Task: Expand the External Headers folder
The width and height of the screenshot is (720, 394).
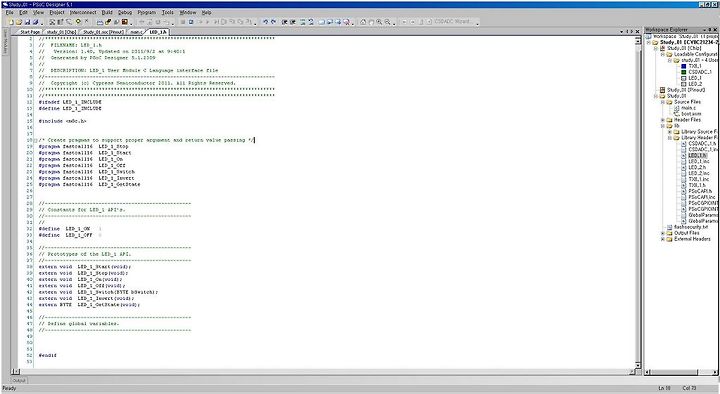Action: click(663, 239)
